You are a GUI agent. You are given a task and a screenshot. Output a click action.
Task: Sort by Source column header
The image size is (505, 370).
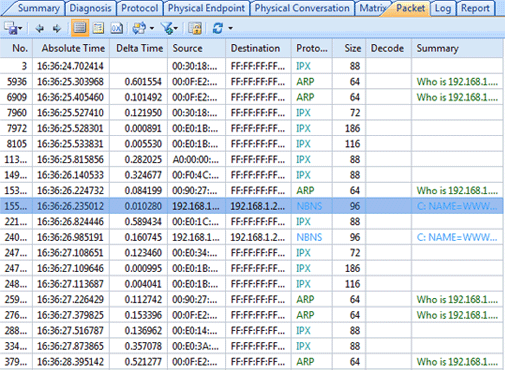pyautogui.click(x=197, y=48)
